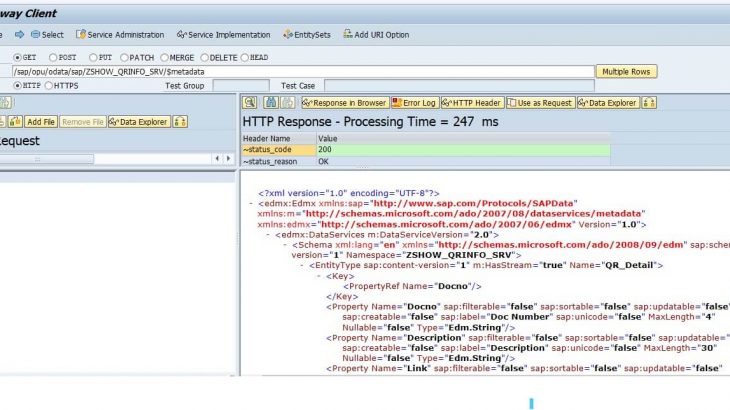Open Service Implementation from the toolbar
Image resolution: width=730 pixels, height=410 pixels.
click(223, 34)
